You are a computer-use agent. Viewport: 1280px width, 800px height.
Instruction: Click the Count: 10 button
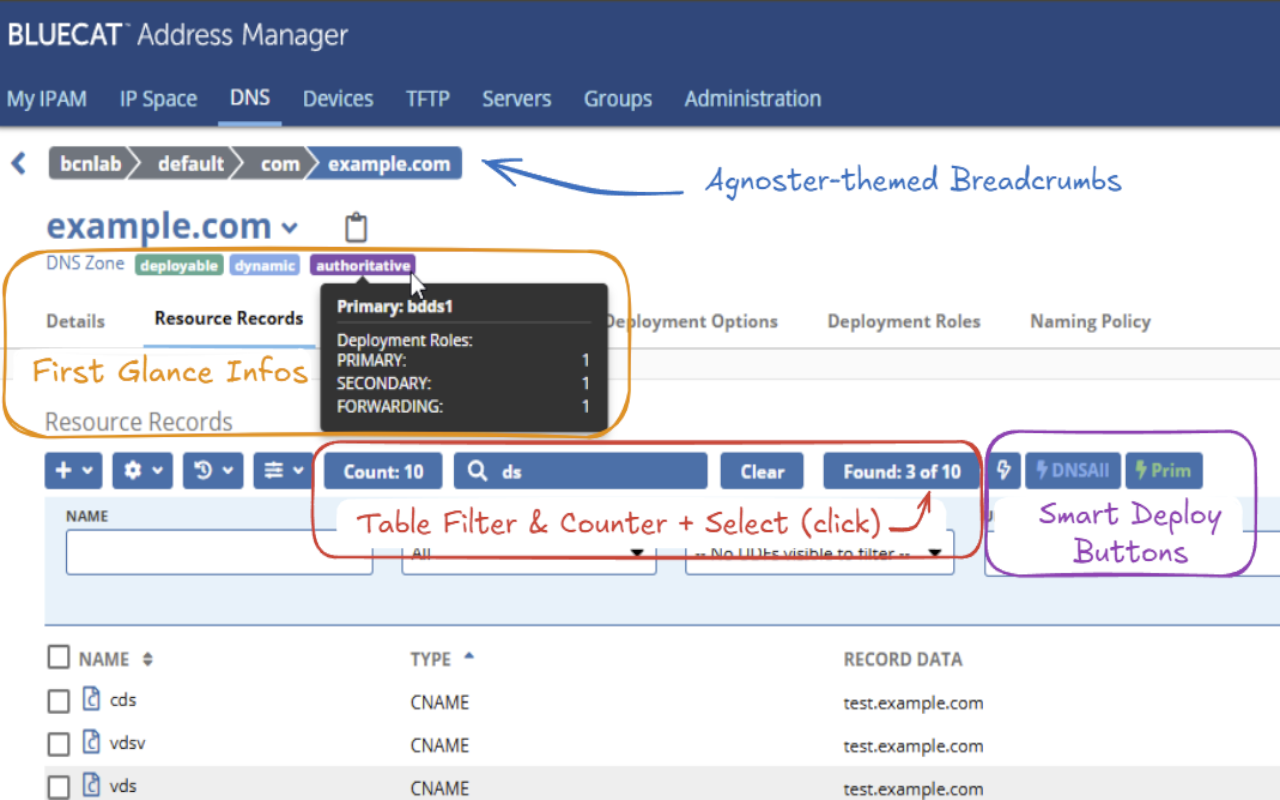(x=383, y=471)
